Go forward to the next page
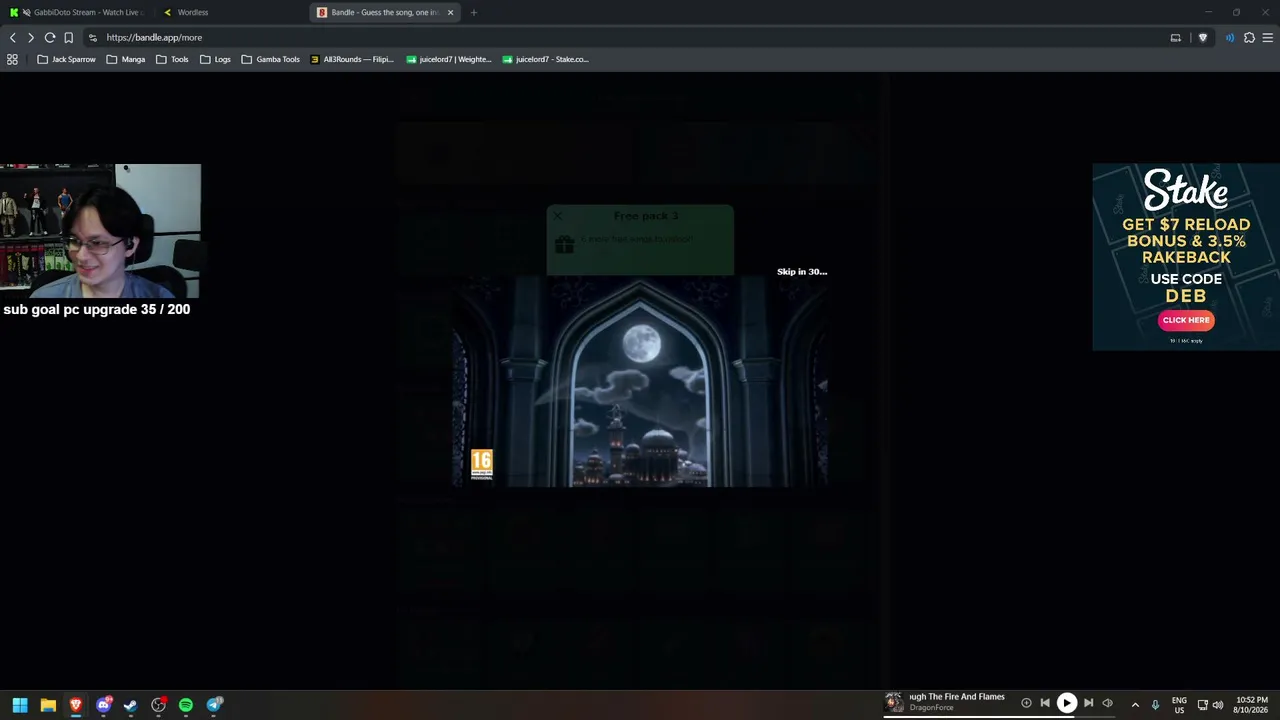This screenshot has height=720, width=1280. pyautogui.click(x=31, y=38)
